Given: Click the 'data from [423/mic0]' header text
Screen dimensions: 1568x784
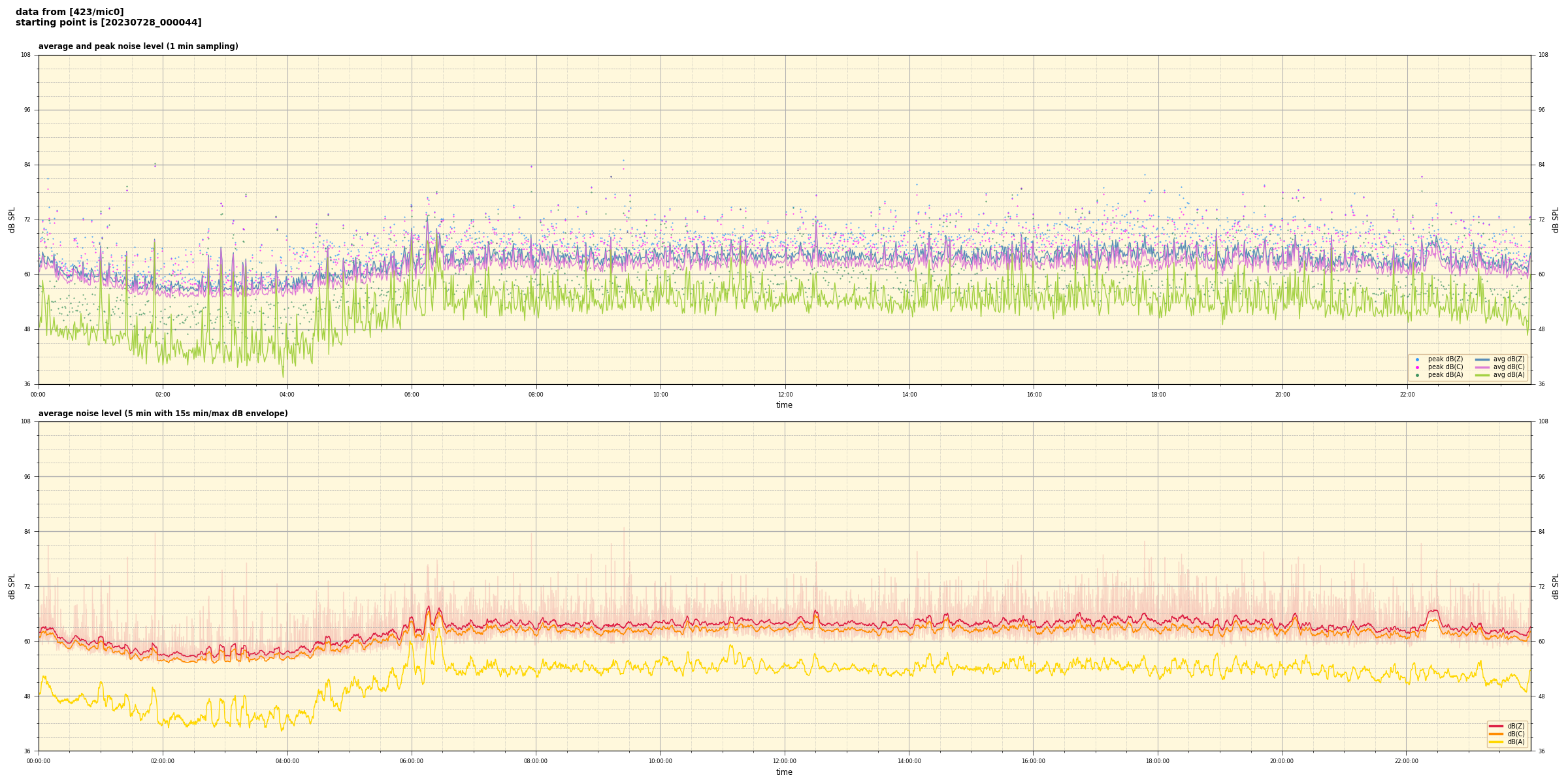Looking at the screenshot, I should tap(69, 12).
